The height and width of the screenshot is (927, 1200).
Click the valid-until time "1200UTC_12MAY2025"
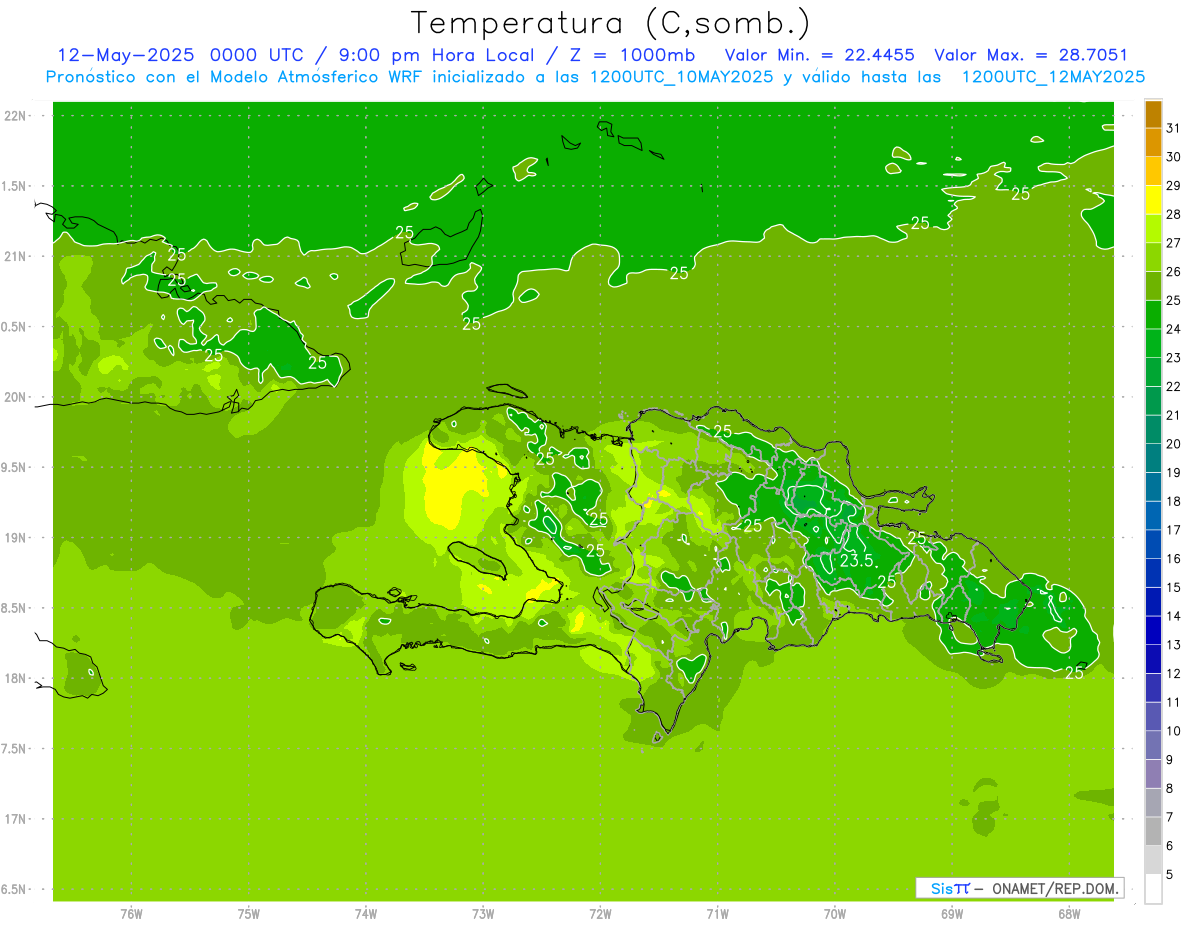1053,77
